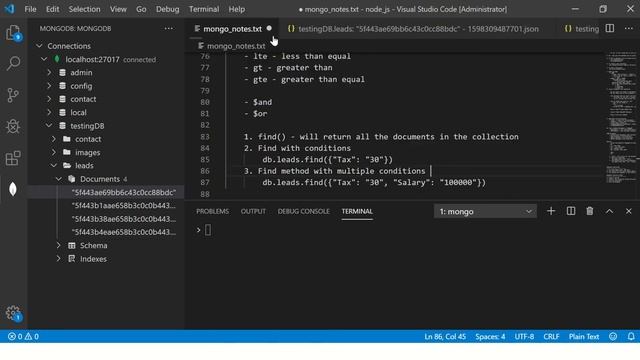Switch to the OUTPUT panel tab

[253, 211]
